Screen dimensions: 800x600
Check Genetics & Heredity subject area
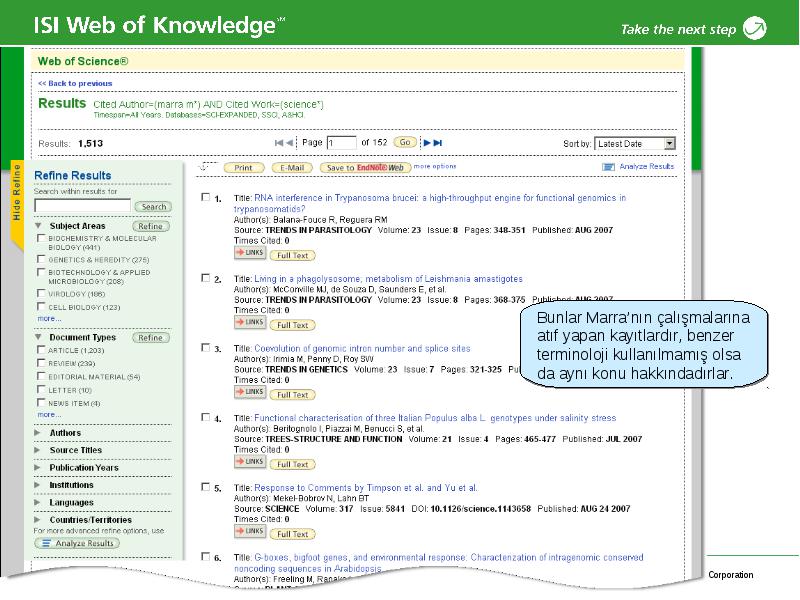(x=41, y=259)
